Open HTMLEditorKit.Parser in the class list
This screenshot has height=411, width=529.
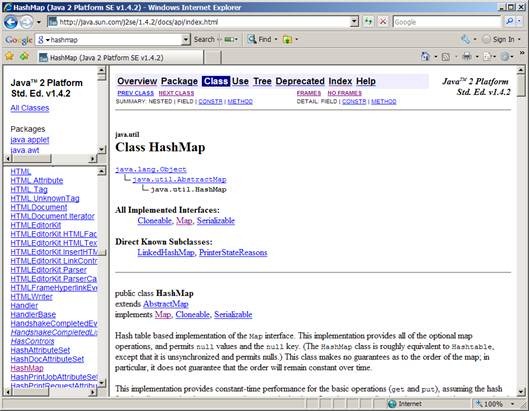(x=49, y=270)
